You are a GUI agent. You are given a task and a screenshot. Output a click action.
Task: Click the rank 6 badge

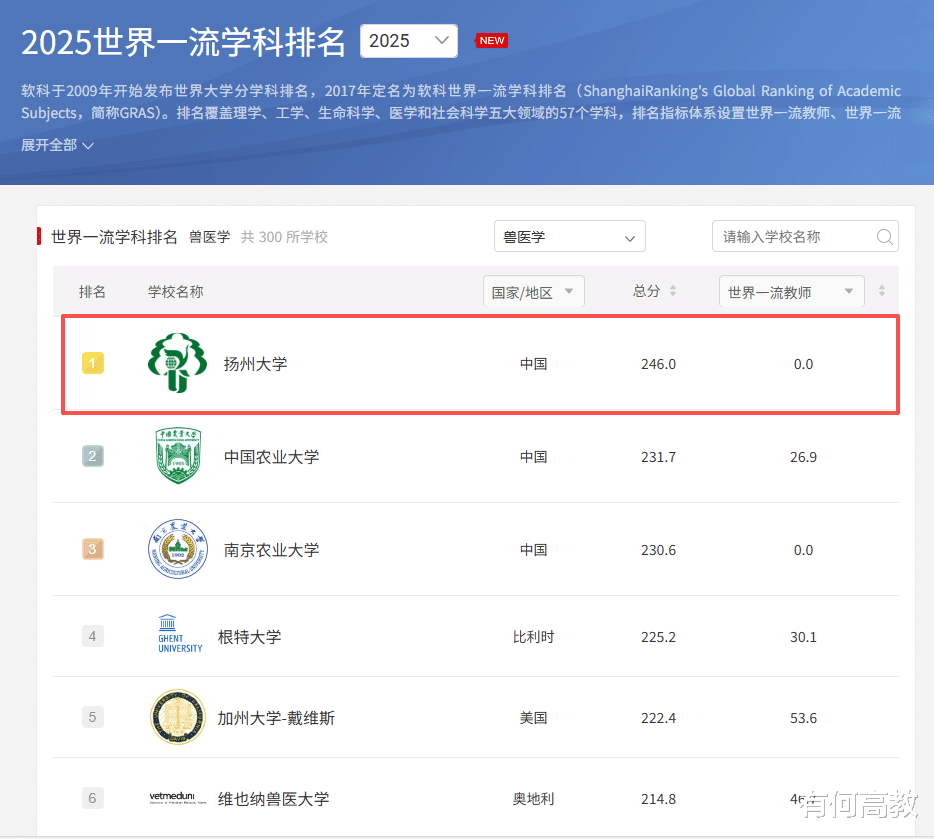(92, 798)
